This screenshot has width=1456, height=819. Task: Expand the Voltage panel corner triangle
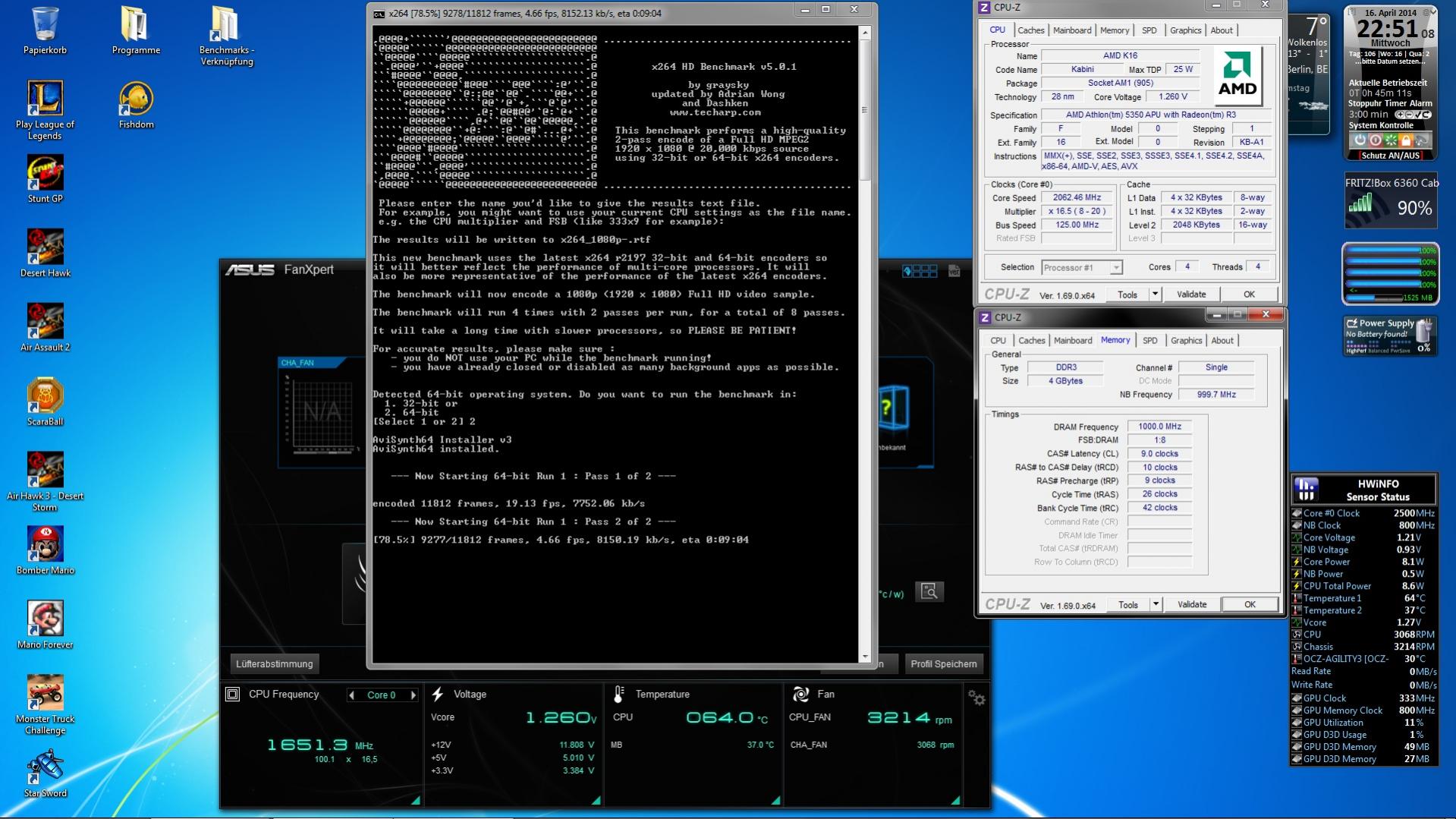point(596,800)
